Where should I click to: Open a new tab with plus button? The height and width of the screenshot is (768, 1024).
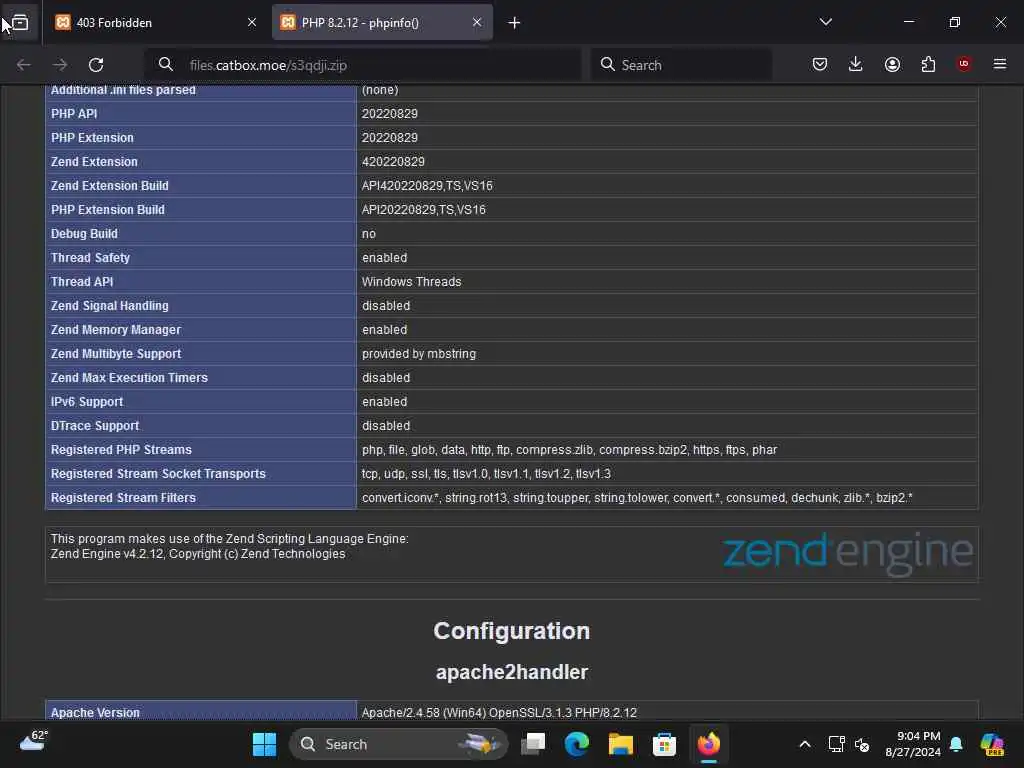click(x=514, y=23)
